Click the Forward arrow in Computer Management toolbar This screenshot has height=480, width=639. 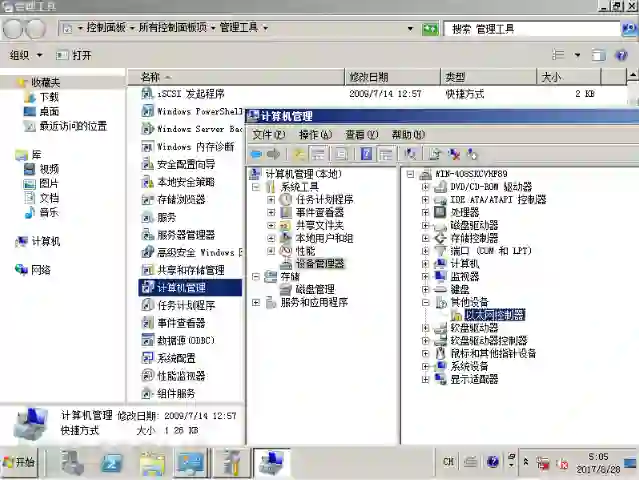coord(273,154)
